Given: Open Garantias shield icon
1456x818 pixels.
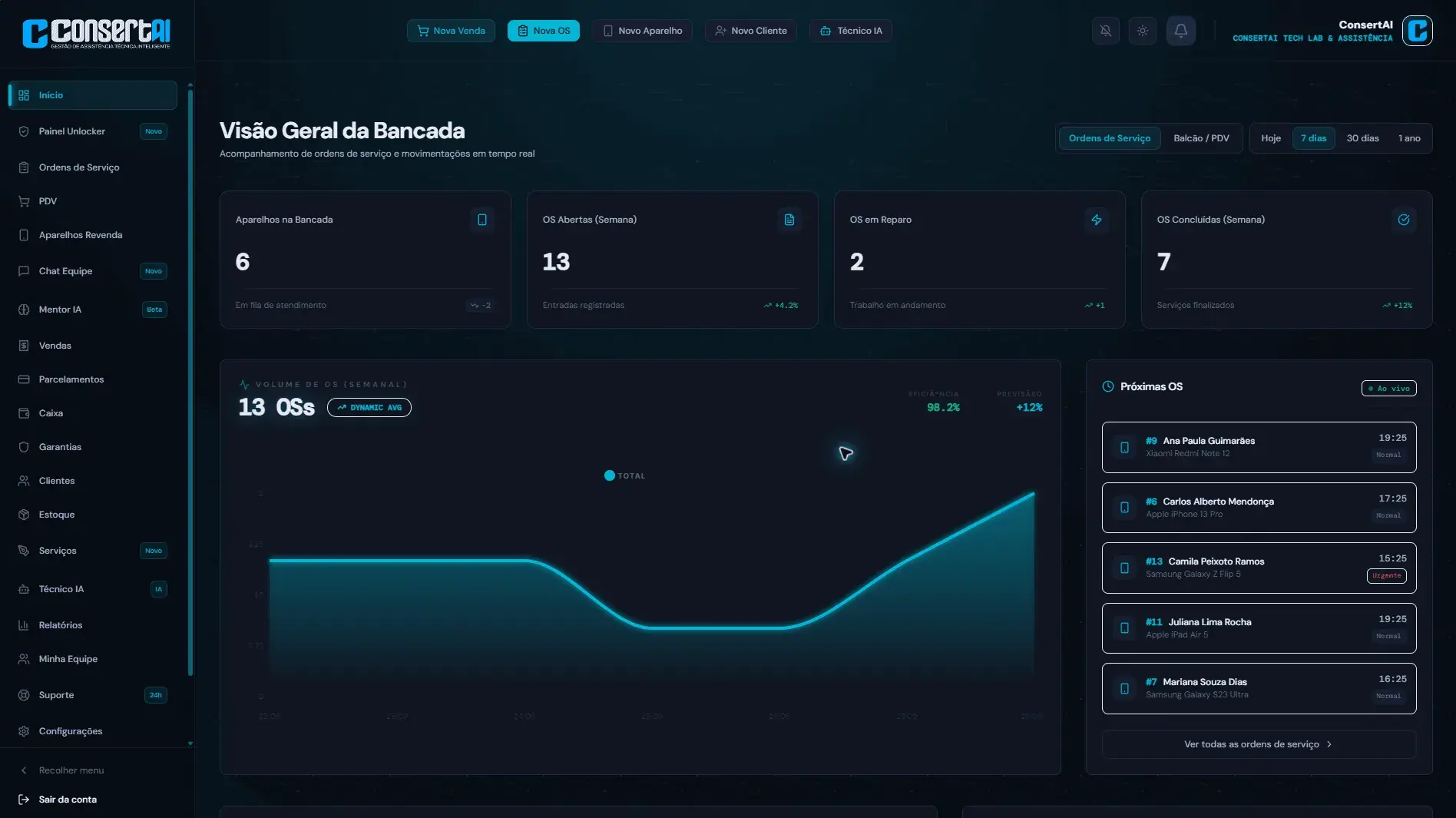Looking at the screenshot, I should pyautogui.click(x=24, y=447).
